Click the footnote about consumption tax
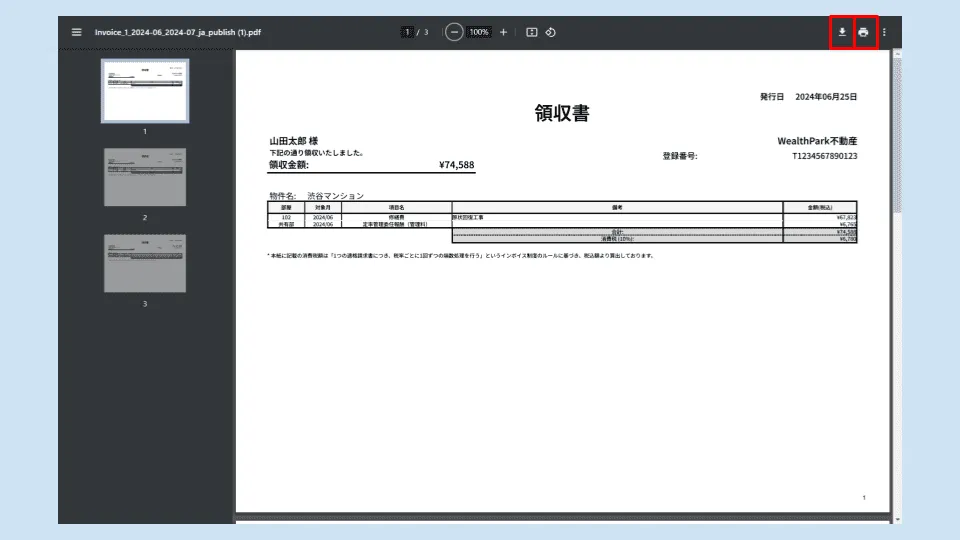Viewport: 960px width, 540px height. pos(460,256)
